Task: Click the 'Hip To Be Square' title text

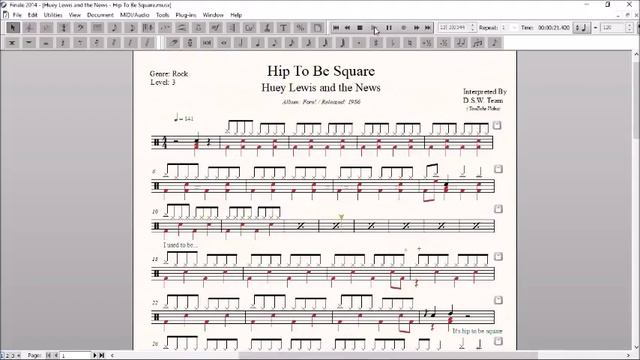Action: coord(321,71)
